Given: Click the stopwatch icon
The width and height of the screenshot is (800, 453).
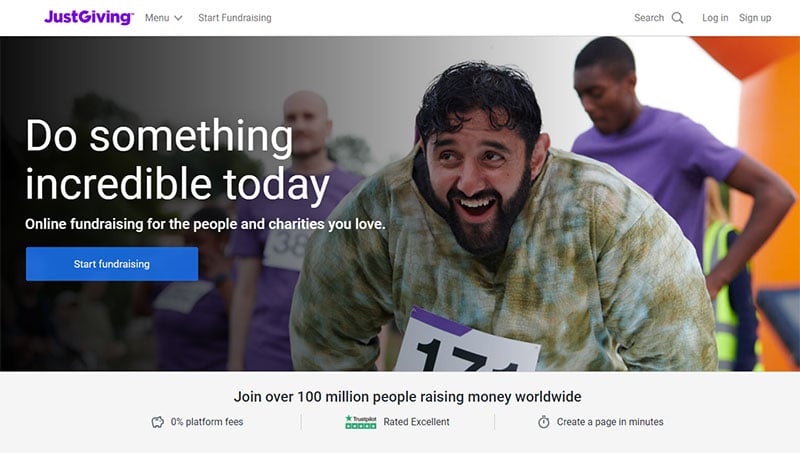Looking at the screenshot, I should click(x=544, y=422).
